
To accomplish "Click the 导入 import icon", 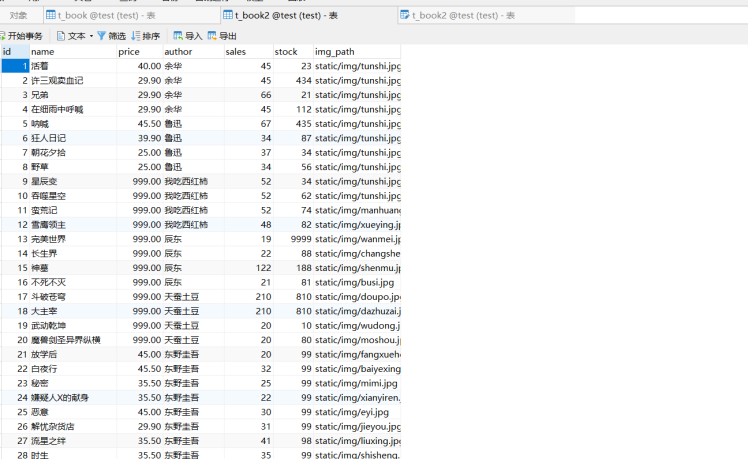I will point(178,36).
